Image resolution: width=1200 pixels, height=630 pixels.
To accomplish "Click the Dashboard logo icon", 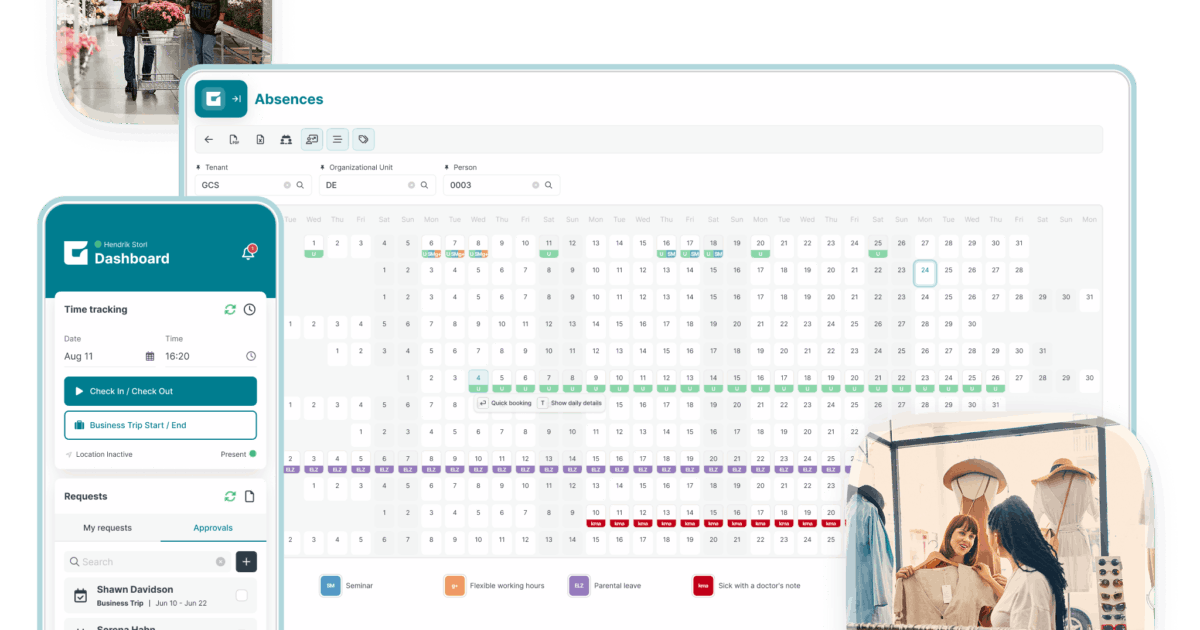I will 76,253.
